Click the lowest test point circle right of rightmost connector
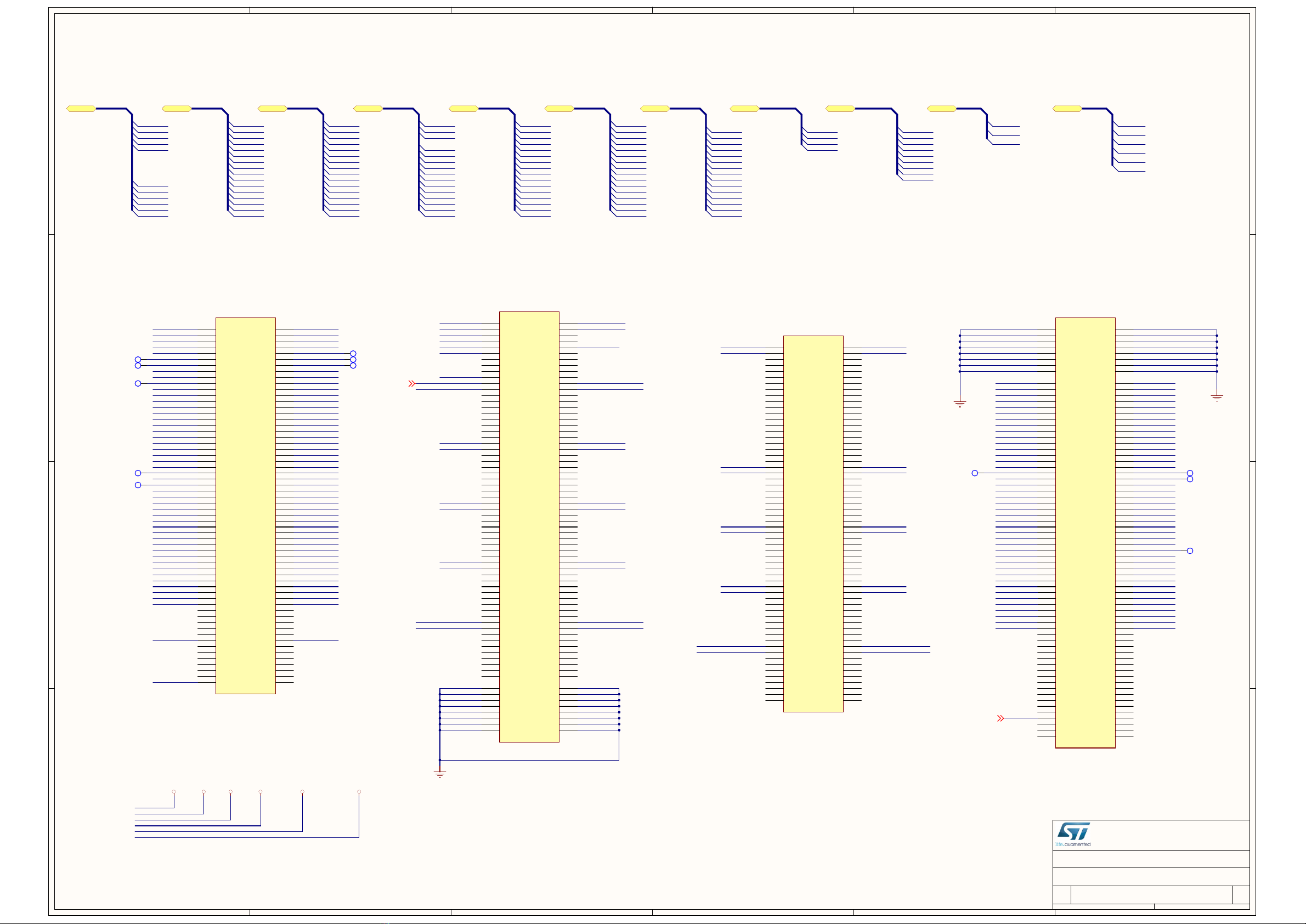Viewport: 1306px width, 924px height. 1190,551
